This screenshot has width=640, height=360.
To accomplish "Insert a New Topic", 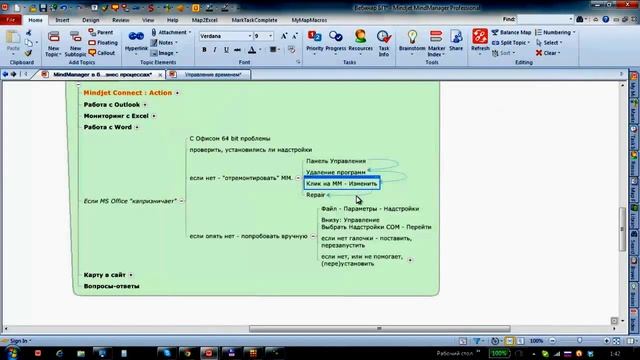I will (53, 44).
